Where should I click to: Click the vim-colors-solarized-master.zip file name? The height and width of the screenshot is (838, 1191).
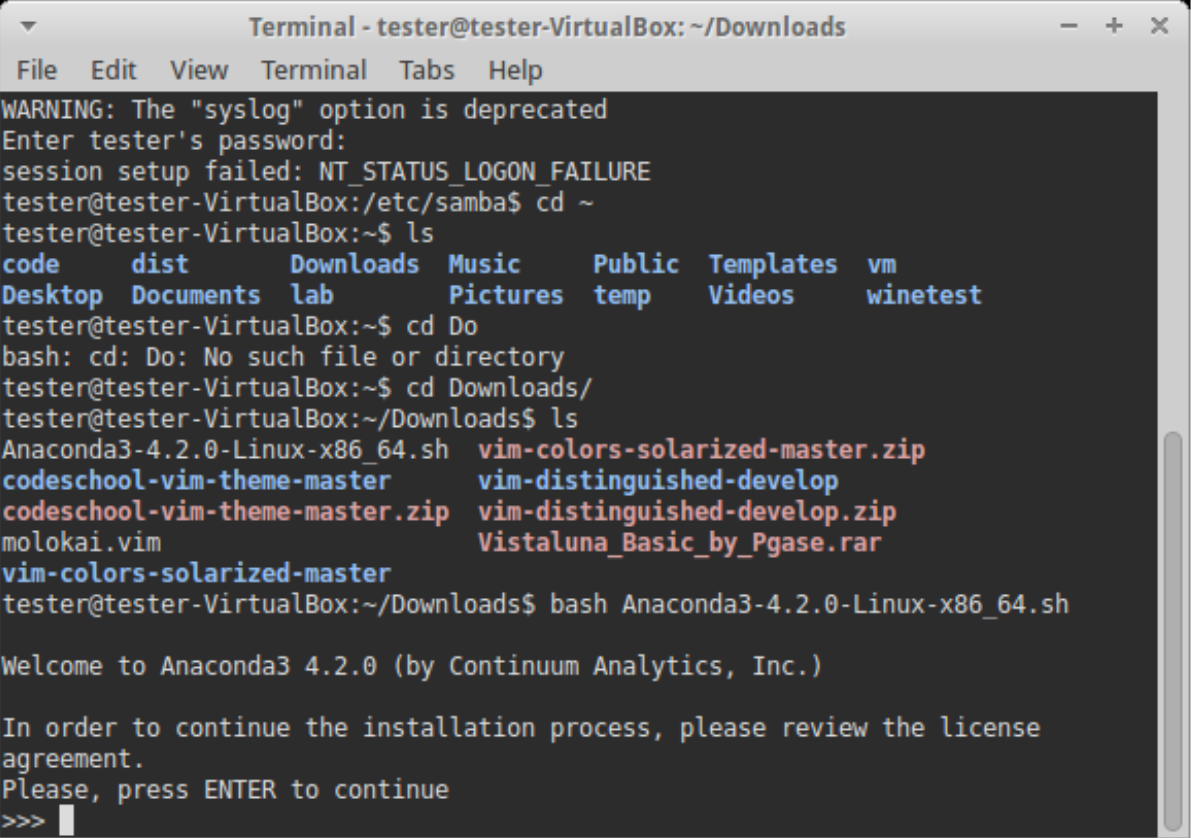point(701,450)
